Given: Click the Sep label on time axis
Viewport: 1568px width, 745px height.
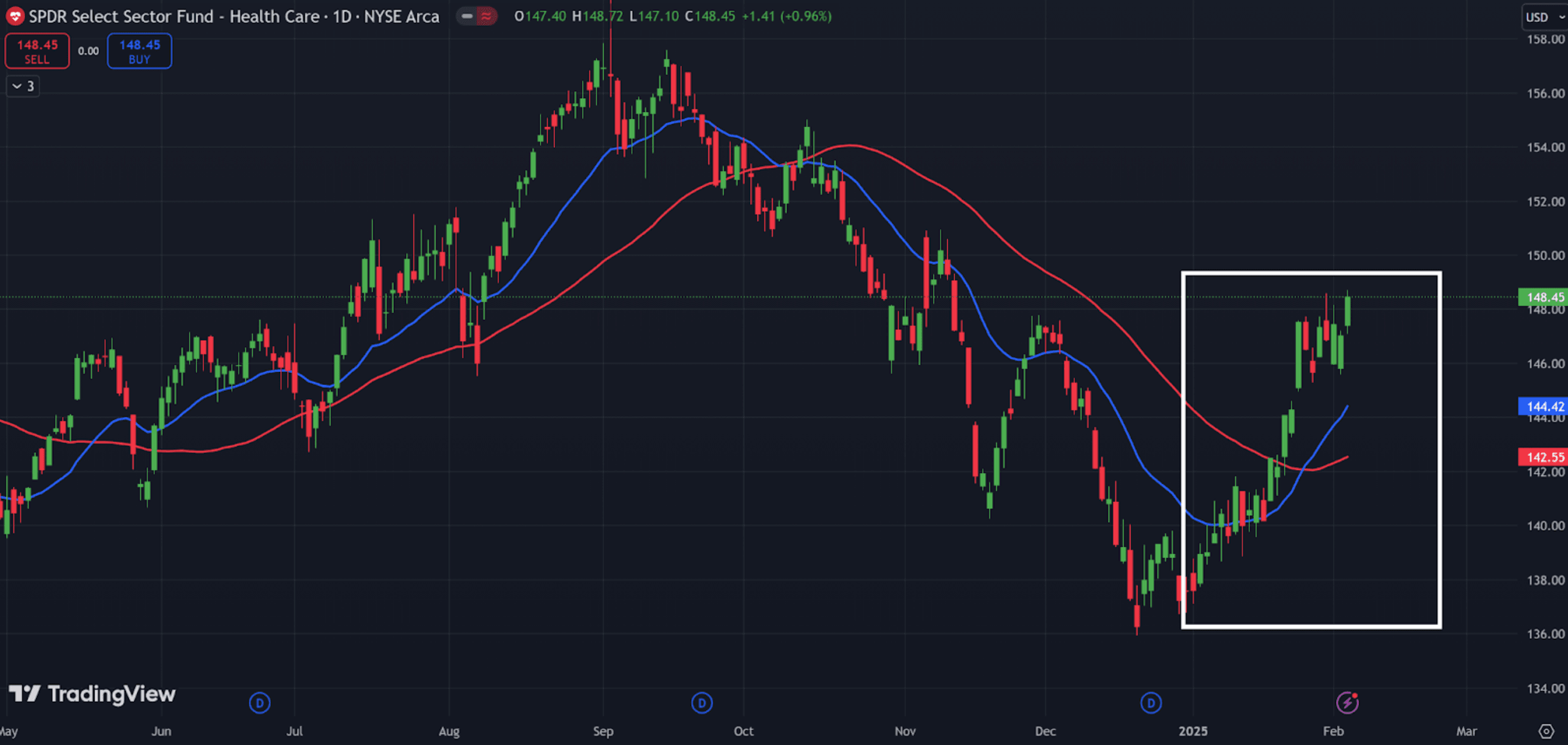Looking at the screenshot, I should point(602,731).
